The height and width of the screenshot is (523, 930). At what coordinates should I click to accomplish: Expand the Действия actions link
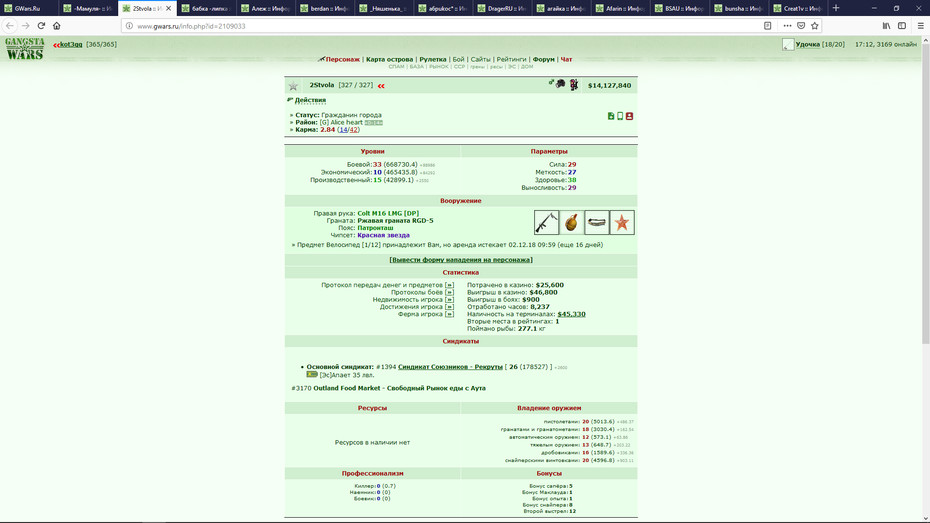point(310,100)
